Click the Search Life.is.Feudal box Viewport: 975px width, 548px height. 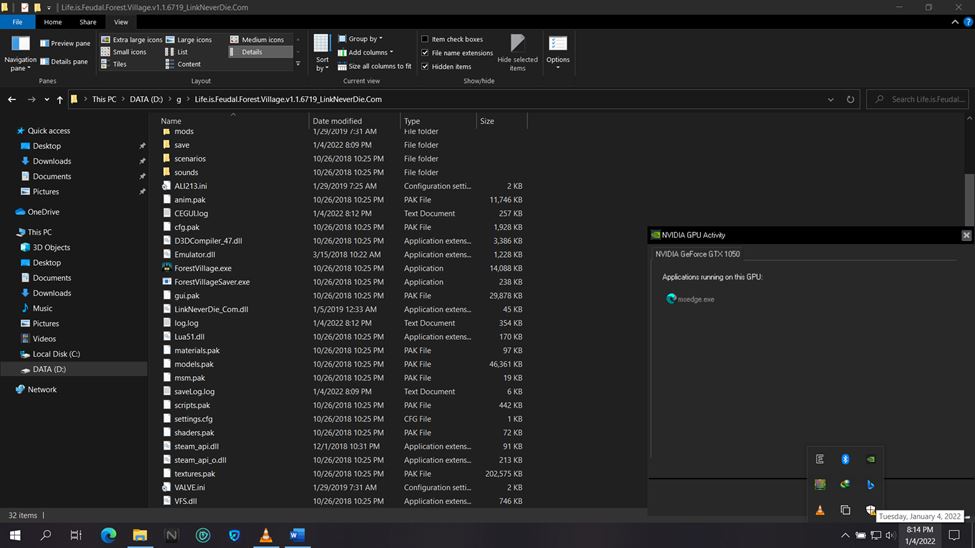tap(918, 100)
